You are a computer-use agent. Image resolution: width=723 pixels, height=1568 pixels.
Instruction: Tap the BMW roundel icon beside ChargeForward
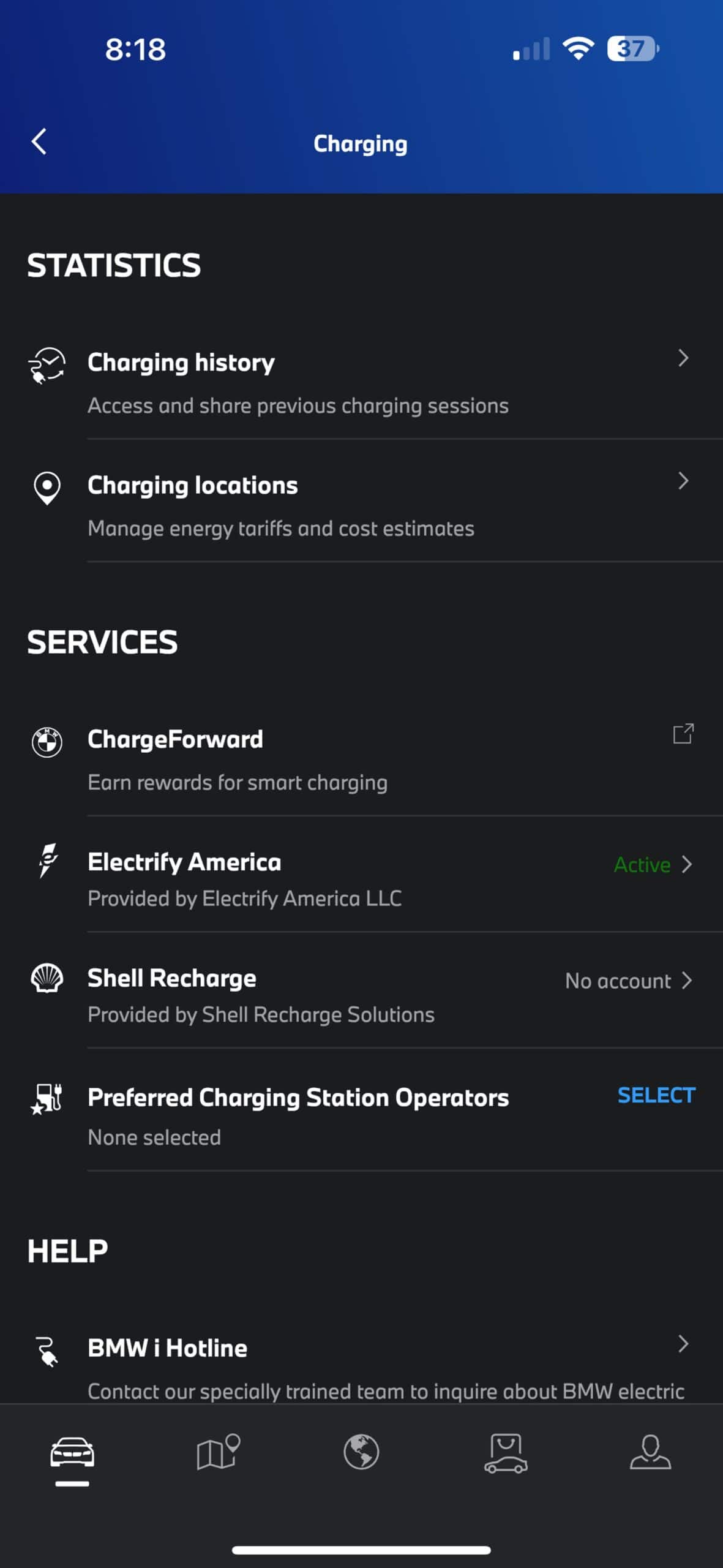pyautogui.click(x=47, y=742)
